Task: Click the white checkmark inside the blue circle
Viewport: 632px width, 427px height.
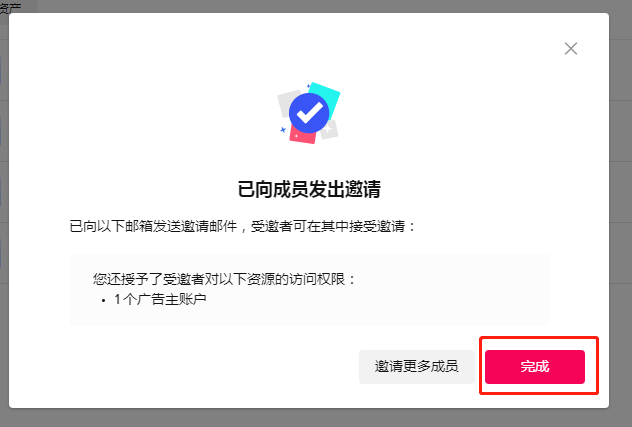Action: coord(310,113)
